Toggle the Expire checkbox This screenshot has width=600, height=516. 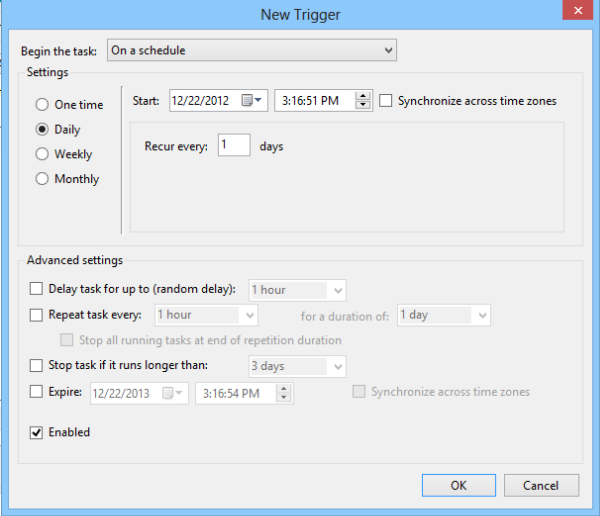point(36,392)
